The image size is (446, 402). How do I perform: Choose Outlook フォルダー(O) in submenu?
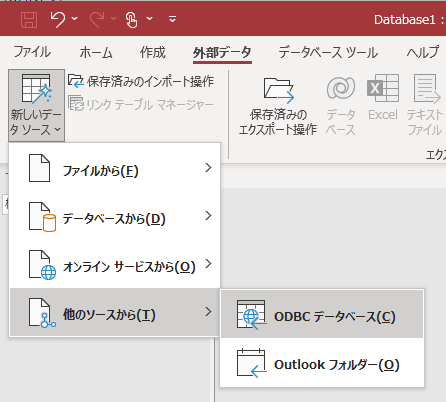[x=322, y=362]
